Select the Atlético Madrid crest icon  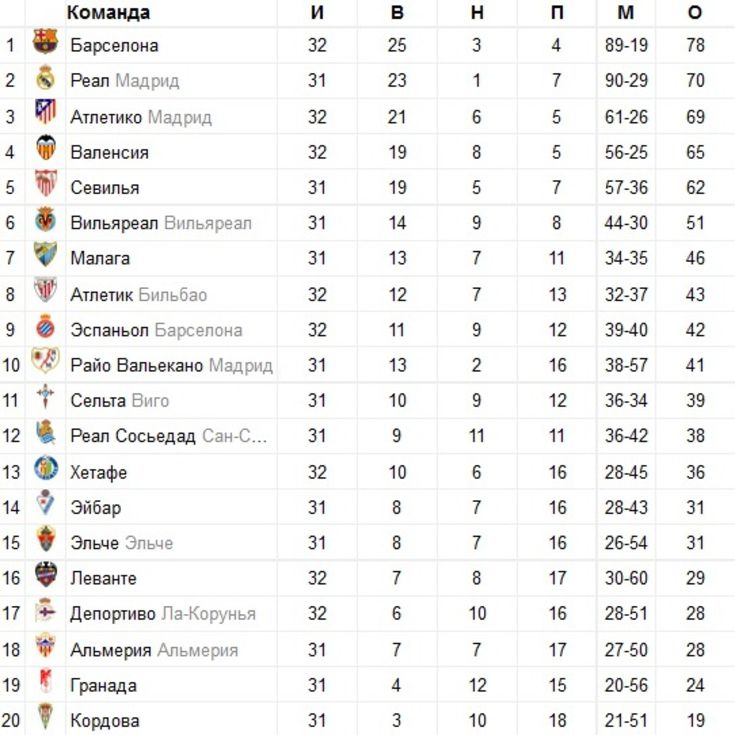coord(45,112)
